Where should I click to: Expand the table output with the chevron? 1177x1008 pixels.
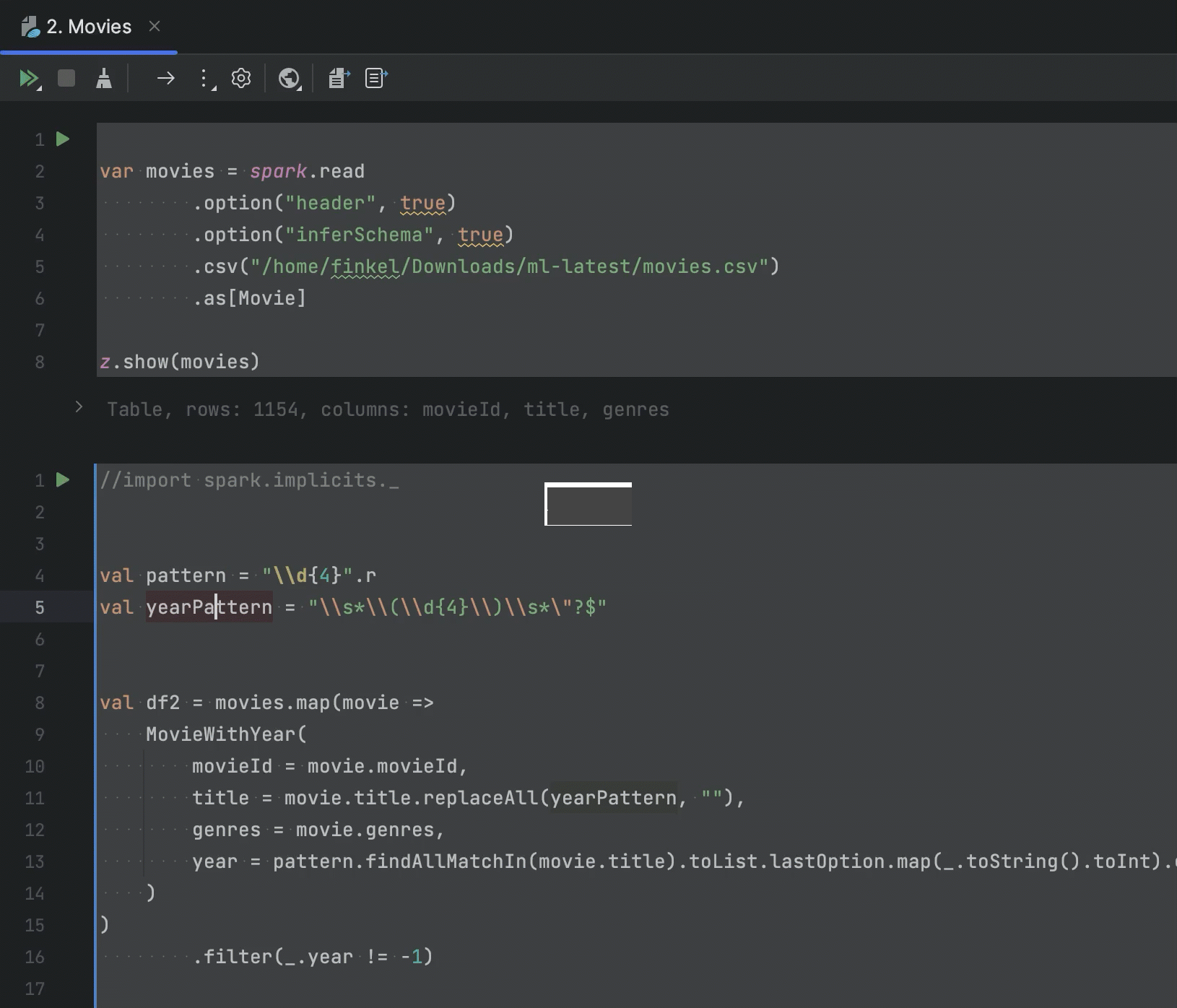(79, 407)
